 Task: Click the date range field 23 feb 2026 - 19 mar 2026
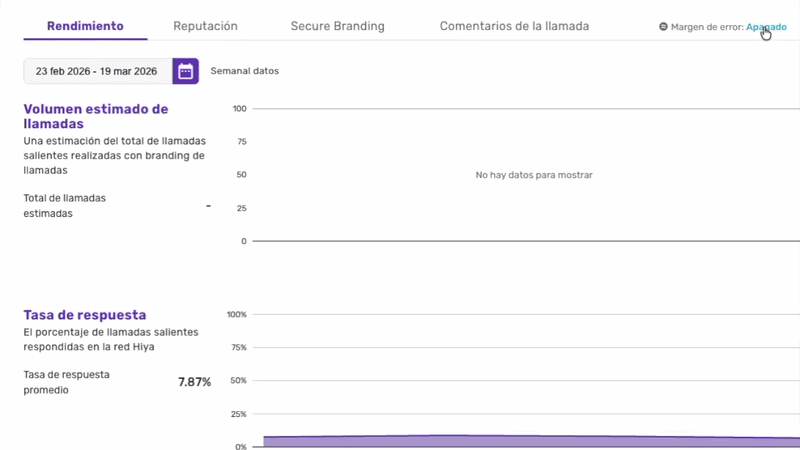pyautogui.click(x=96, y=71)
